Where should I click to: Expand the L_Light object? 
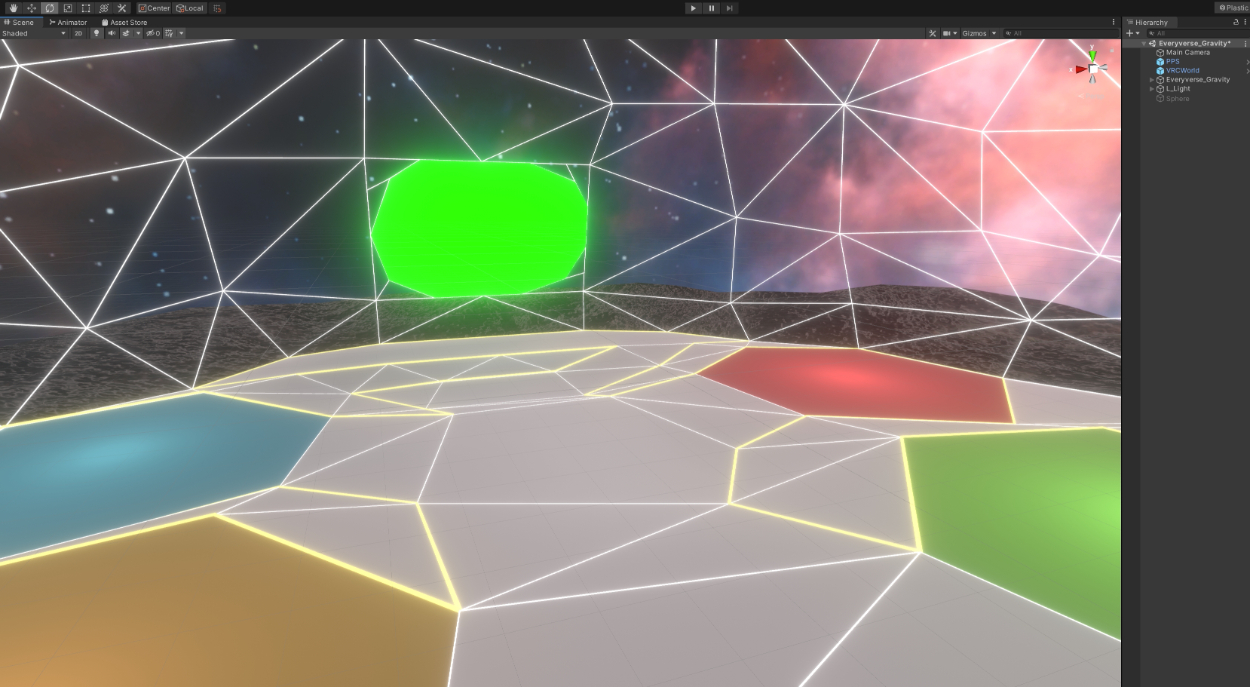[1151, 88]
